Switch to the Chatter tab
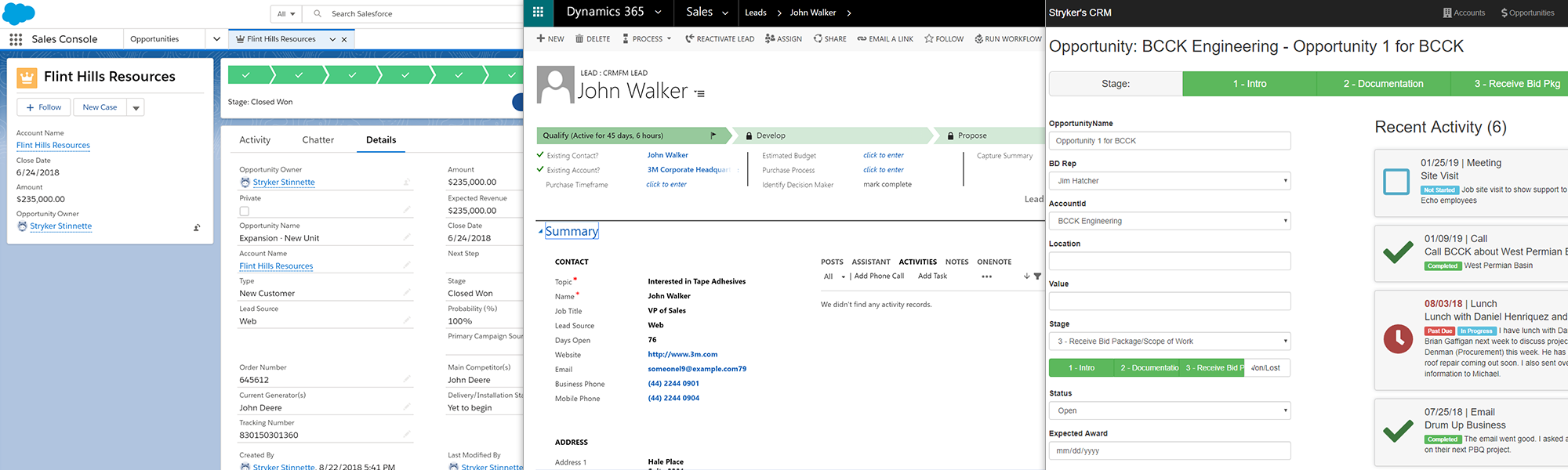Screen dimensions: 1568x470 (318, 140)
